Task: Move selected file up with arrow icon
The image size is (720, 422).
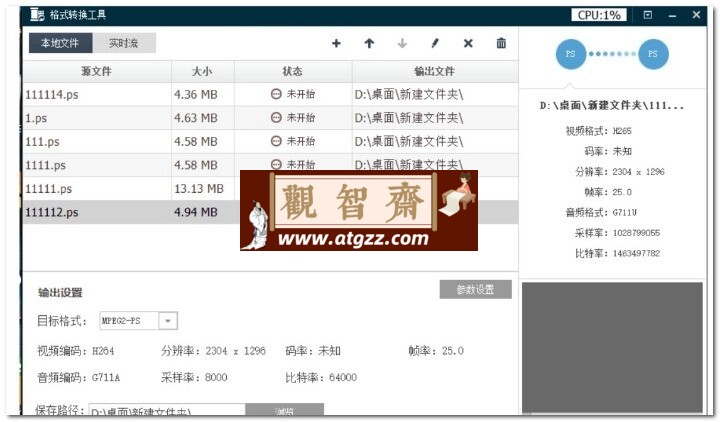Action: click(x=369, y=43)
